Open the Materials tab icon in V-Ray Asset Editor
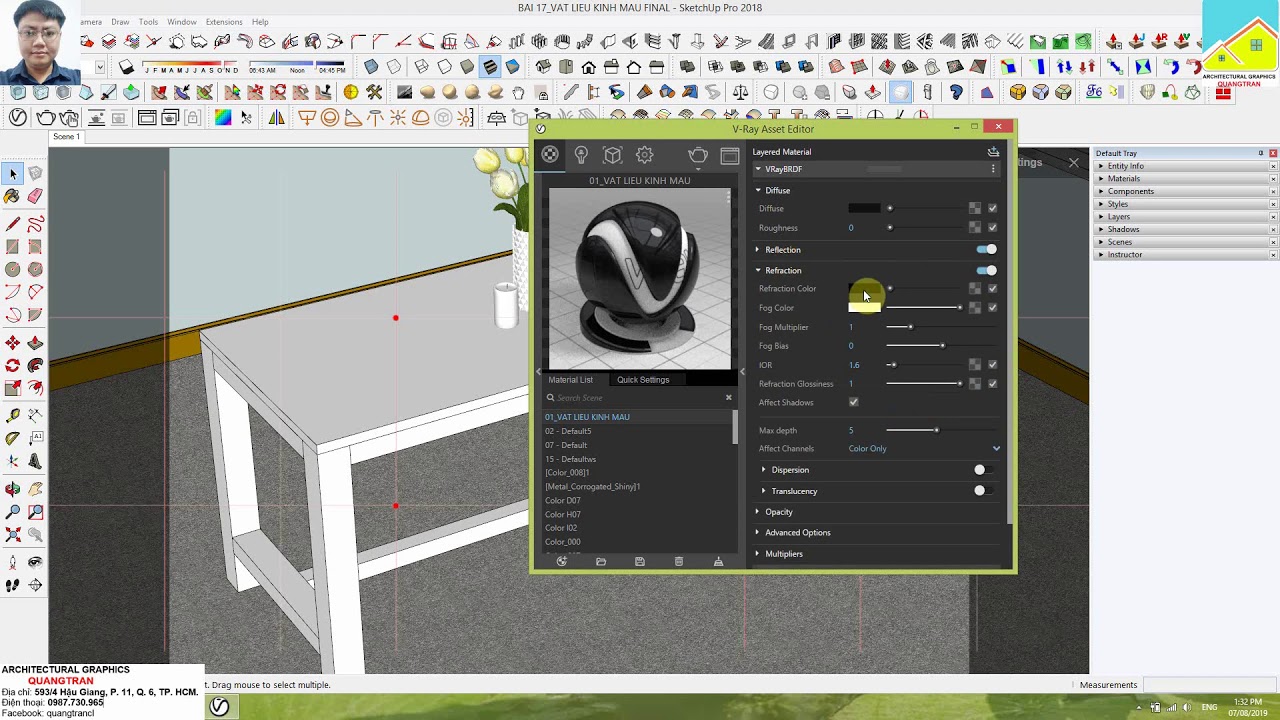This screenshot has height=720, width=1280. tap(550, 154)
